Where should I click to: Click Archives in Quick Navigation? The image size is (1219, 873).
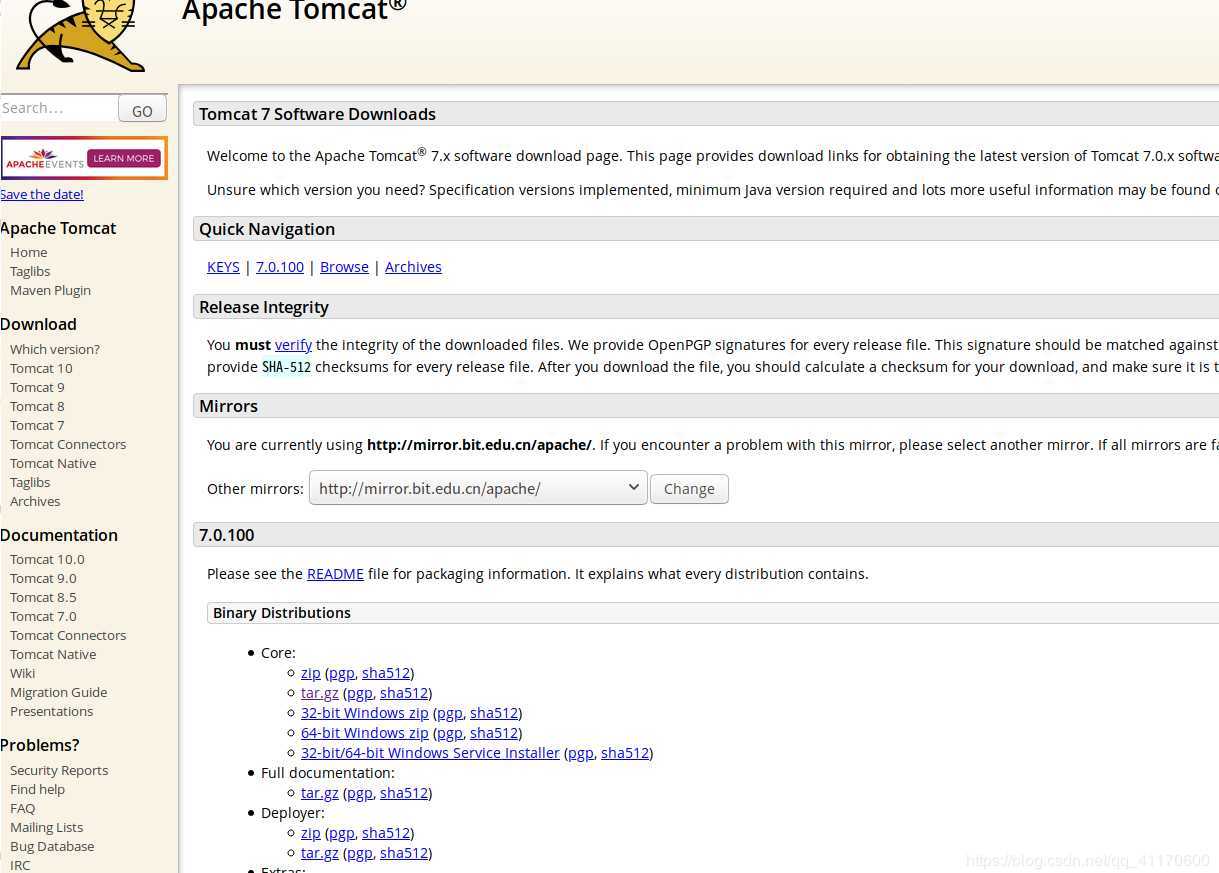413,267
